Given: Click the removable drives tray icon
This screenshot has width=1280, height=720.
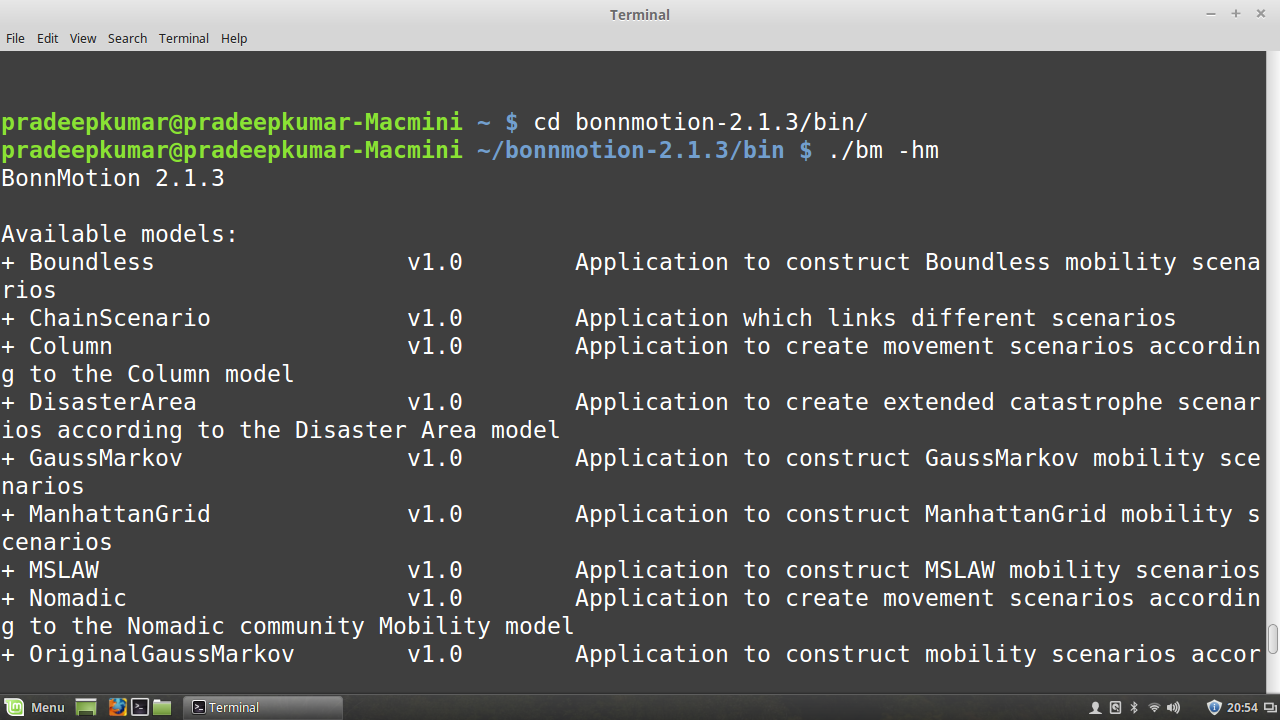Looking at the screenshot, I should point(1116,707).
